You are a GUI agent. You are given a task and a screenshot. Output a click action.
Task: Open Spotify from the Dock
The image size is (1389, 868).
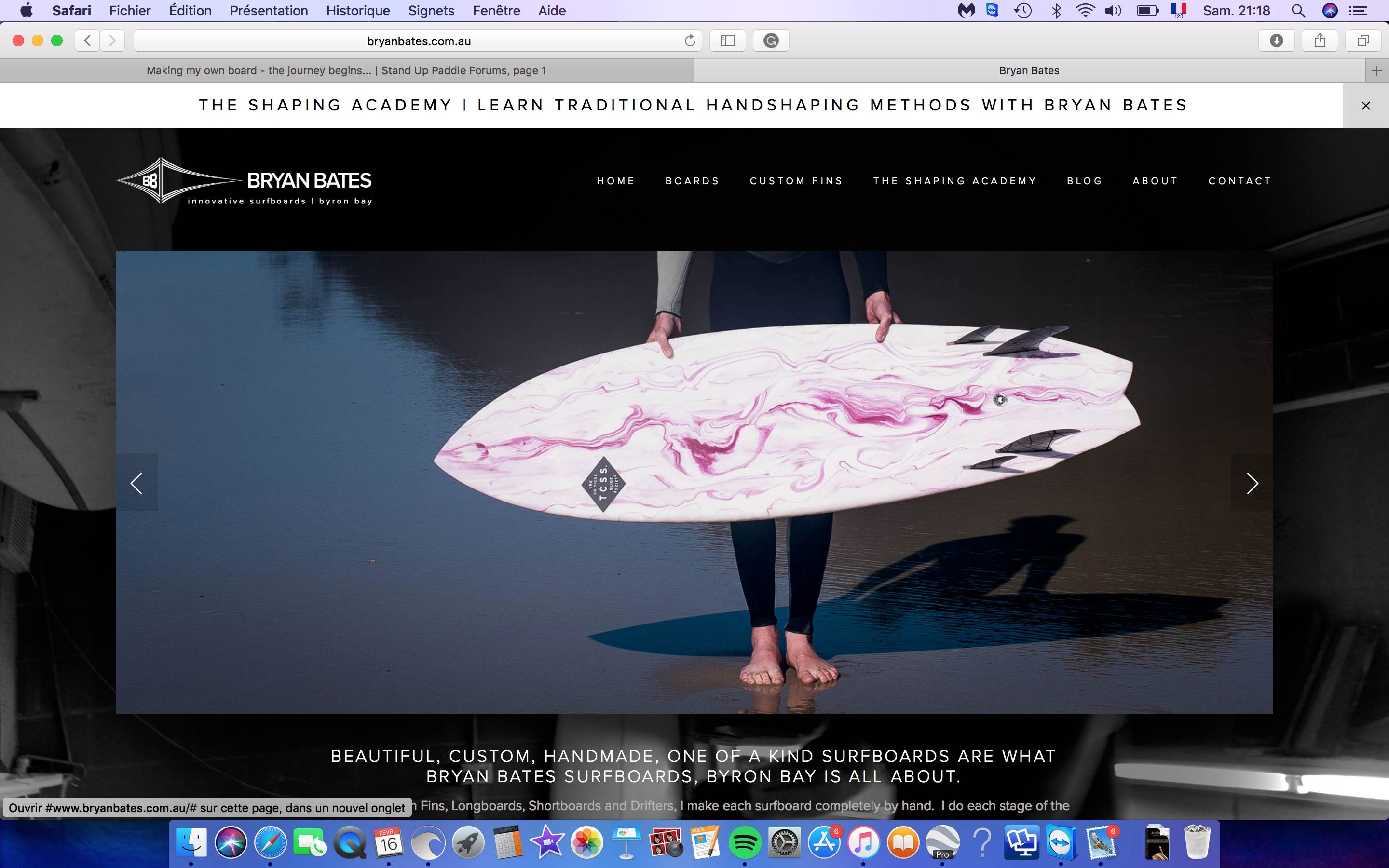click(x=745, y=843)
